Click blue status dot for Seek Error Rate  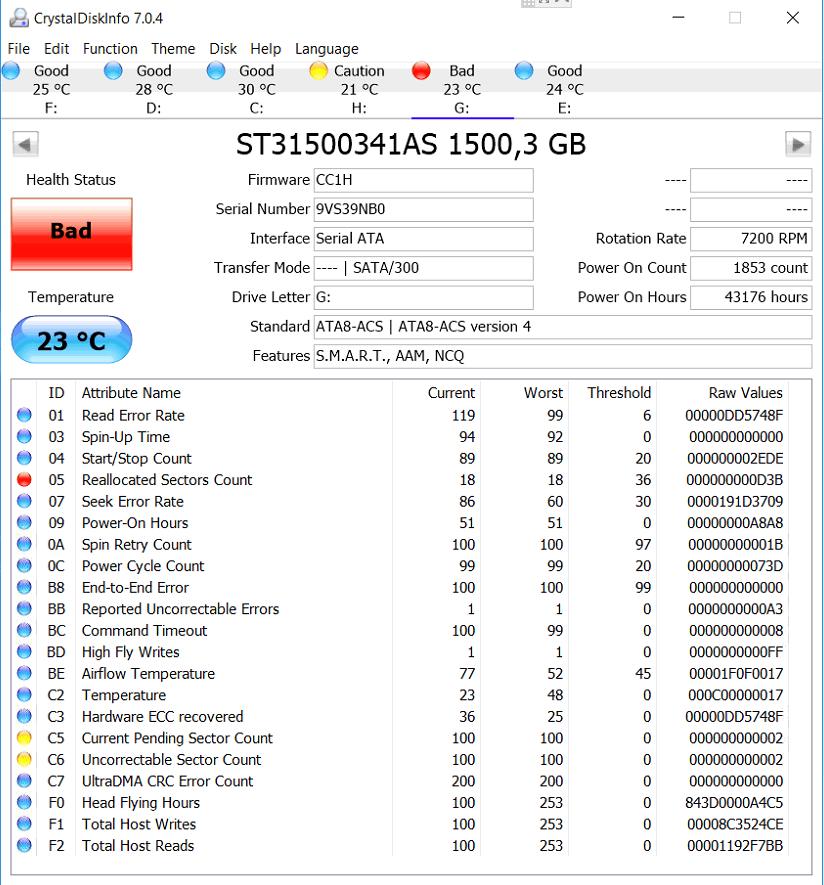pyautogui.click(x=24, y=501)
